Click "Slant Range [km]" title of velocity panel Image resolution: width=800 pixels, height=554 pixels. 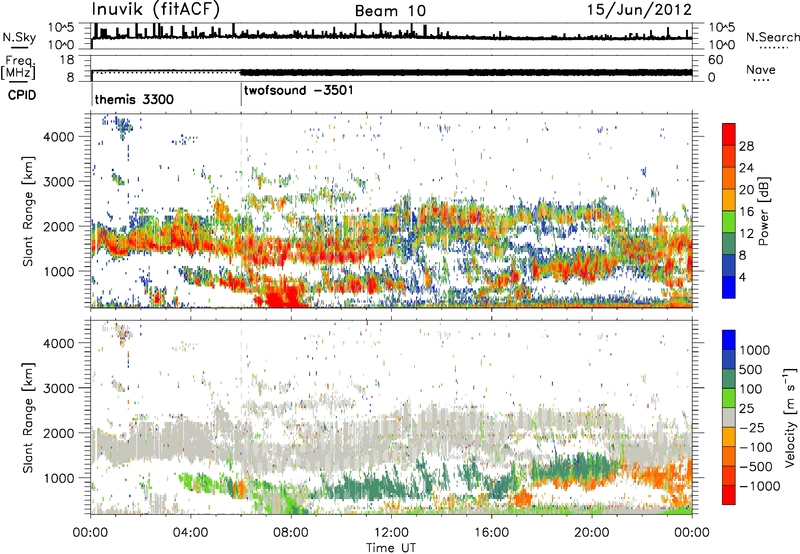pos(28,417)
